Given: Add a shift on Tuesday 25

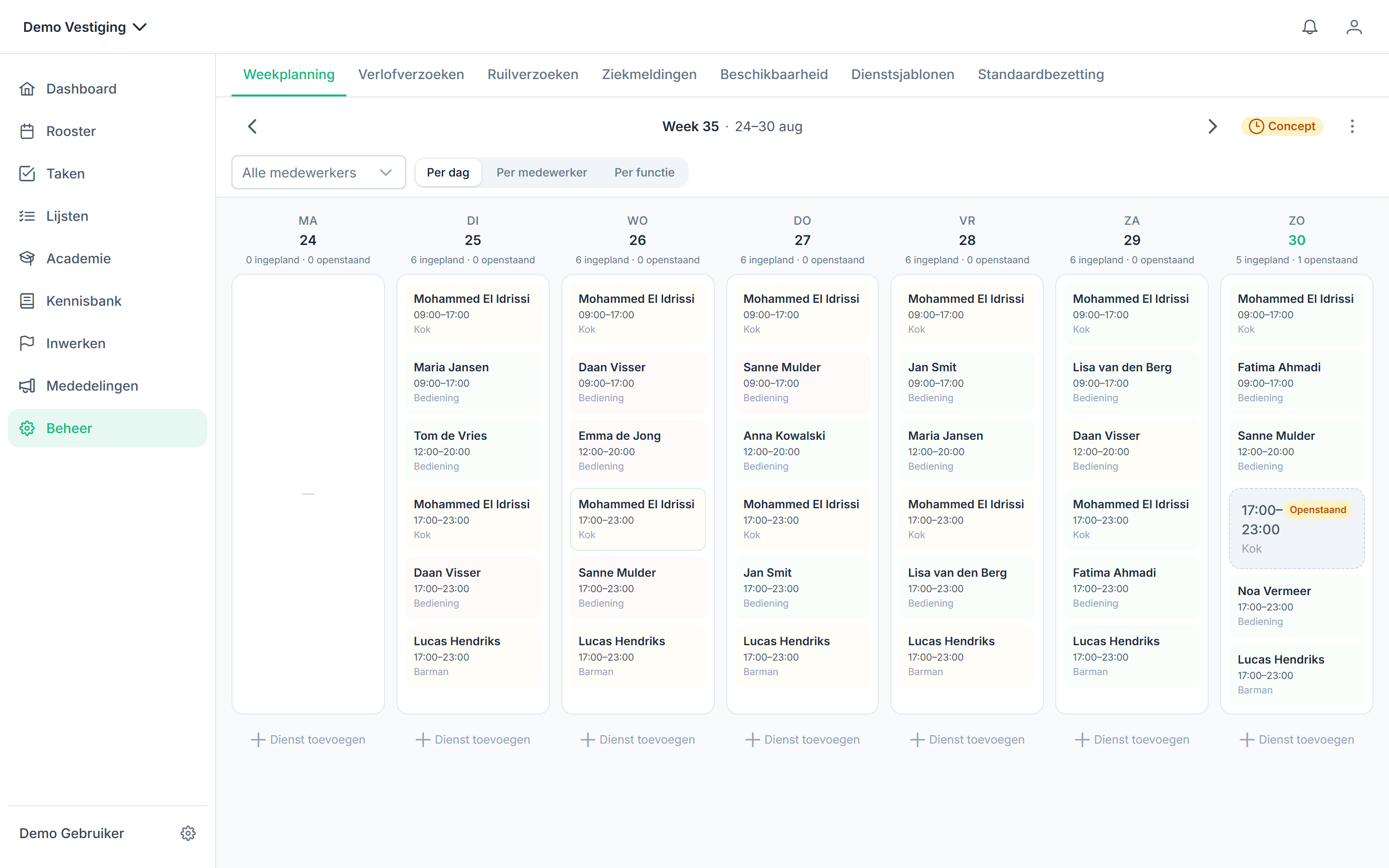Looking at the screenshot, I should pyautogui.click(x=472, y=739).
